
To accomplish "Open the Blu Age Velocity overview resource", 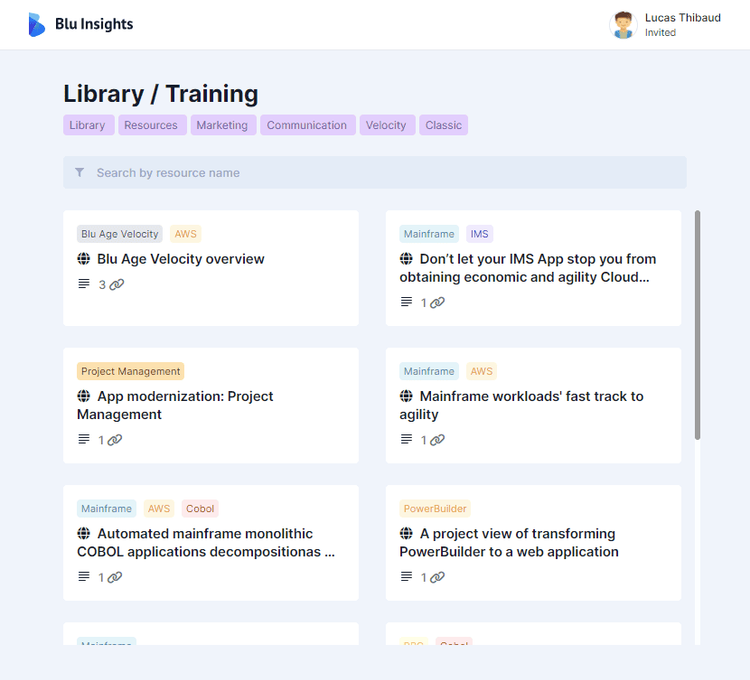I will click(180, 259).
